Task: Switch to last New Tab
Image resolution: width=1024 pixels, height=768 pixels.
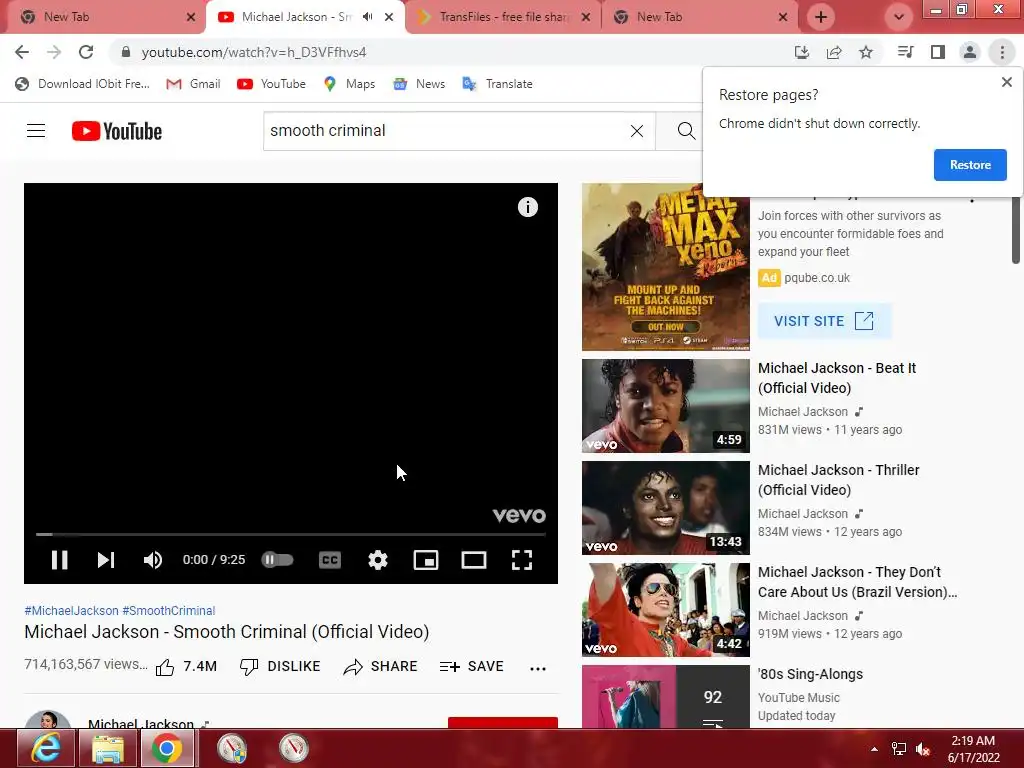Action: point(698,17)
